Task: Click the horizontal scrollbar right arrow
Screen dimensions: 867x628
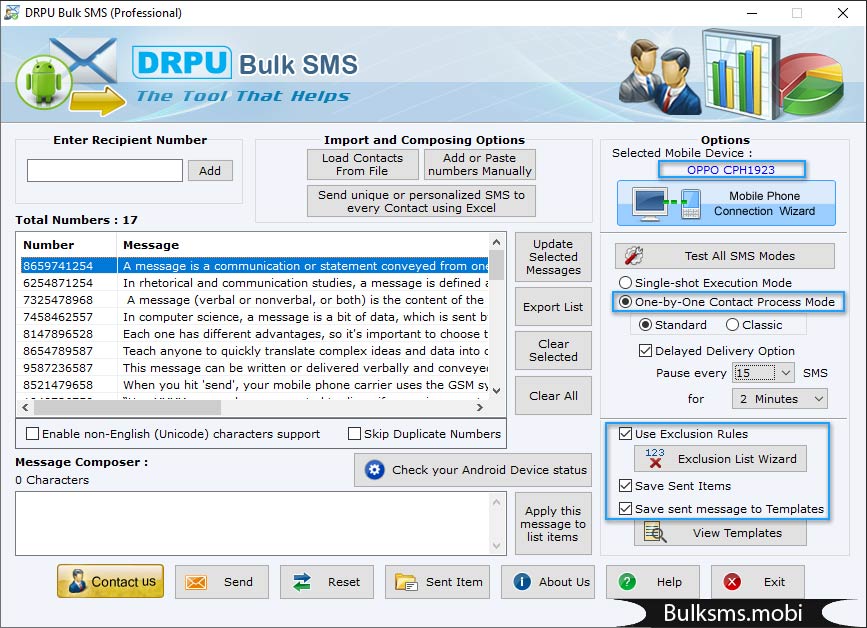Action: (480, 407)
